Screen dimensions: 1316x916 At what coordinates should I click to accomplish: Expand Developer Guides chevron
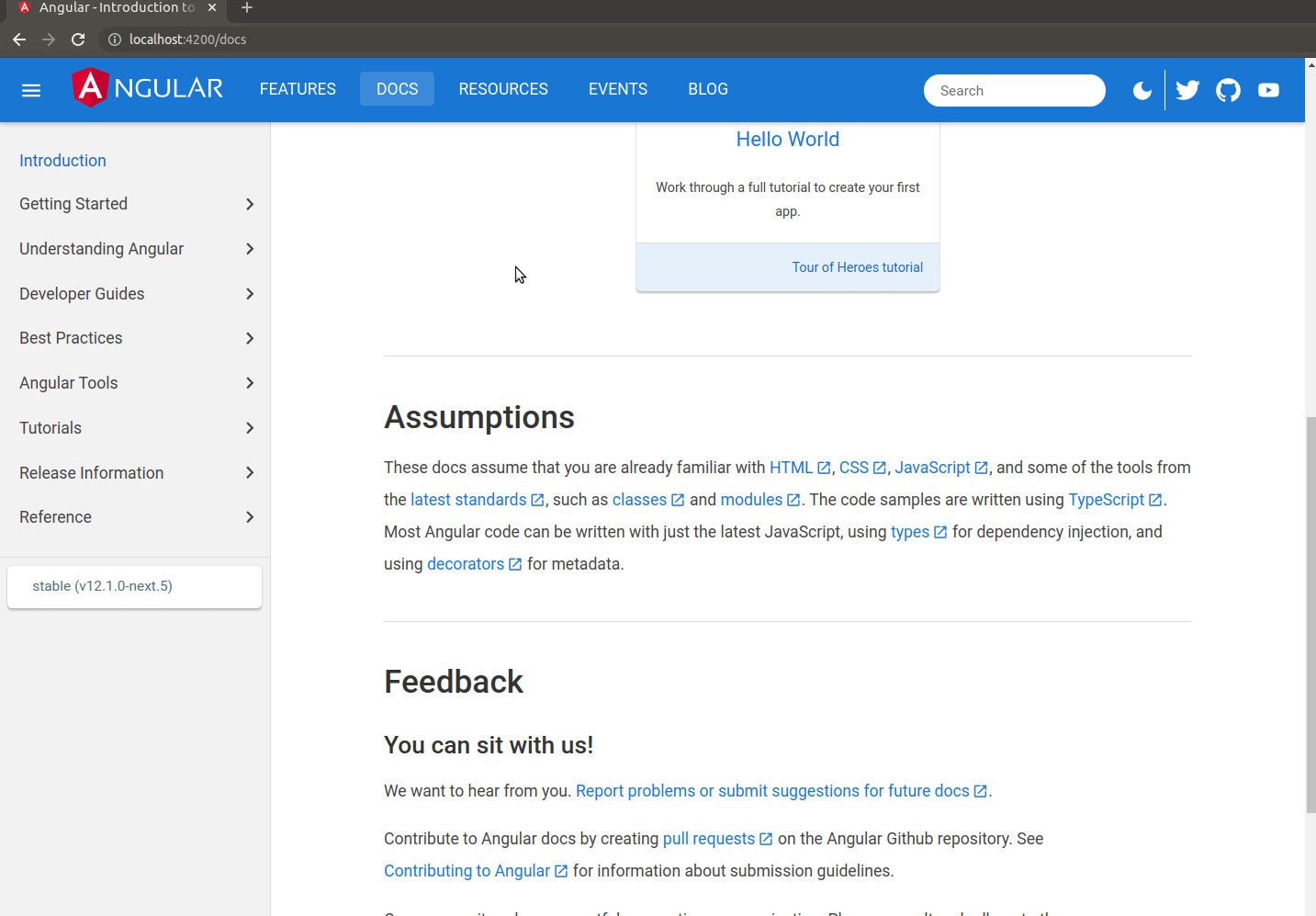(250, 294)
